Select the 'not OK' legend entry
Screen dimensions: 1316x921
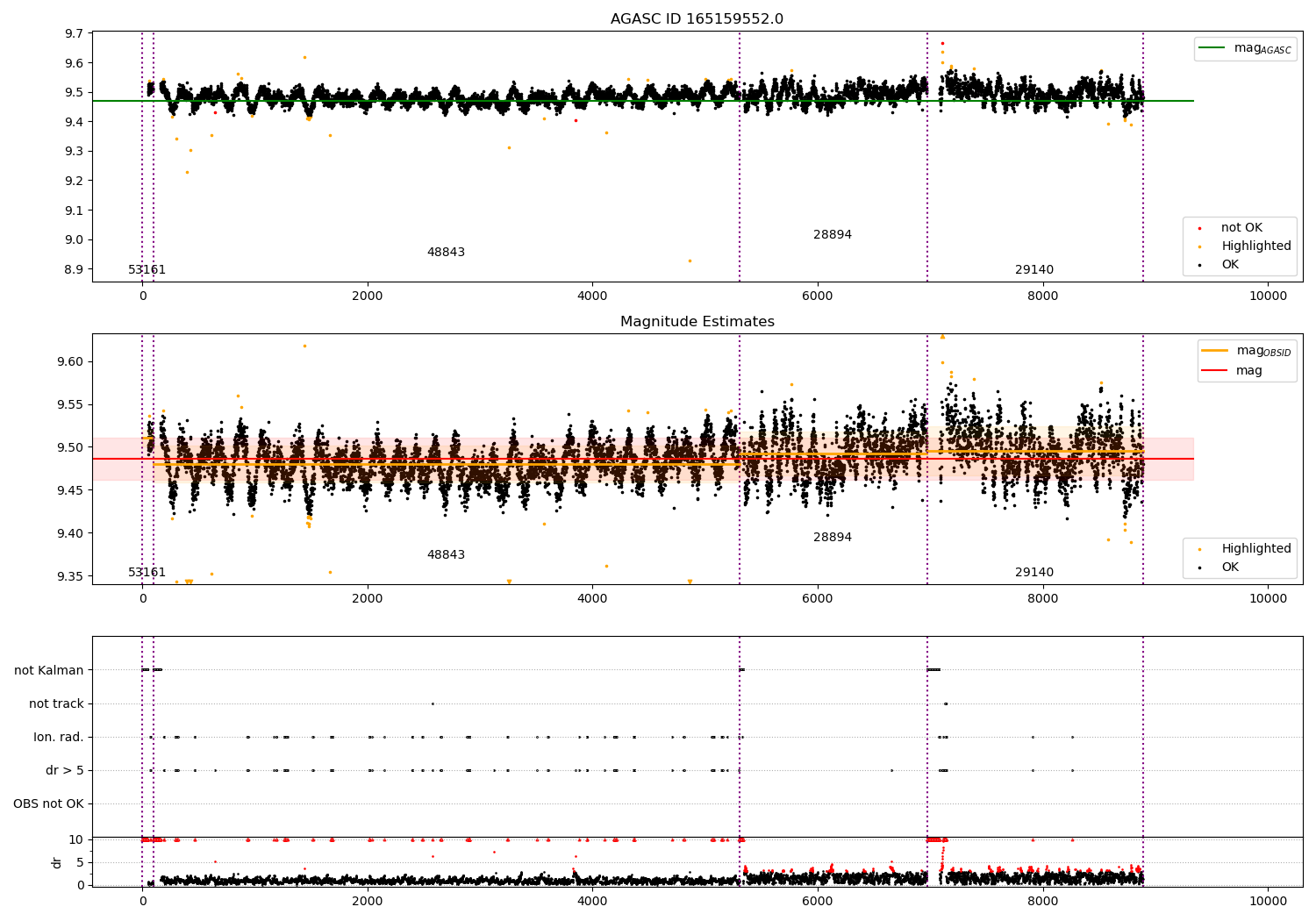pyautogui.click(x=1241, y=228)
